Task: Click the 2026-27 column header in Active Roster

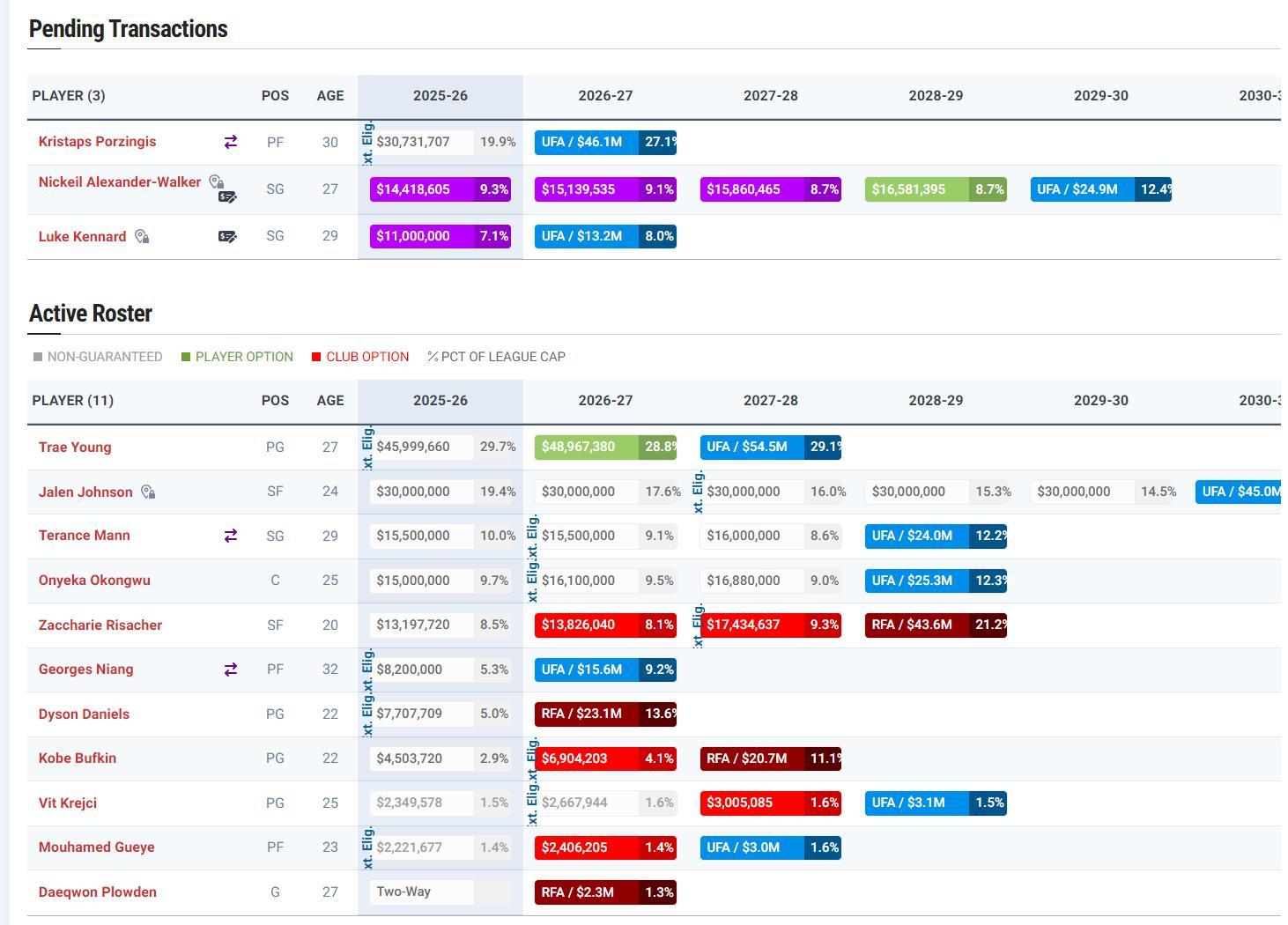Action: point(605,401)
